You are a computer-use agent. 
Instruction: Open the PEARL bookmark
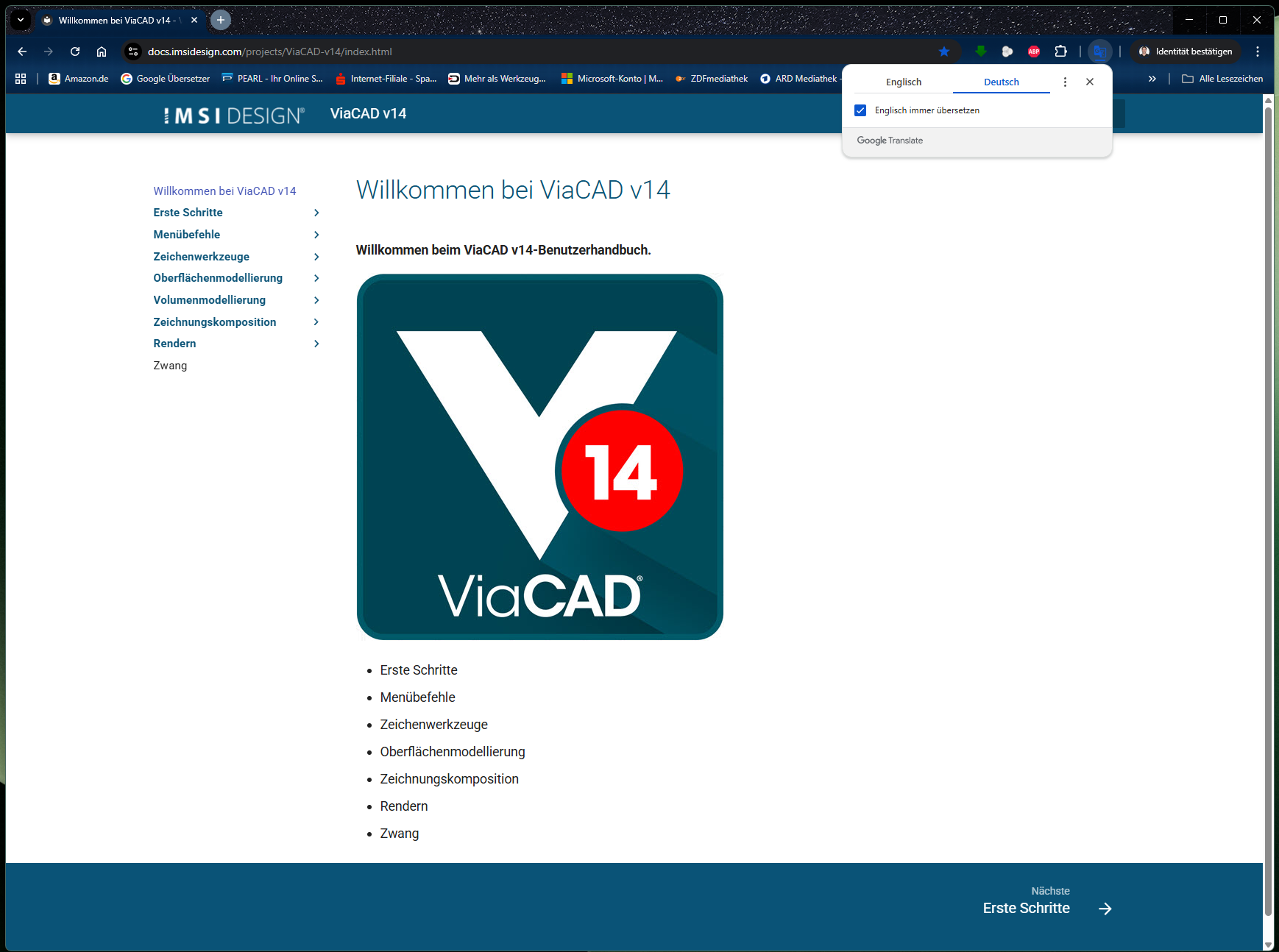[272, 79]
